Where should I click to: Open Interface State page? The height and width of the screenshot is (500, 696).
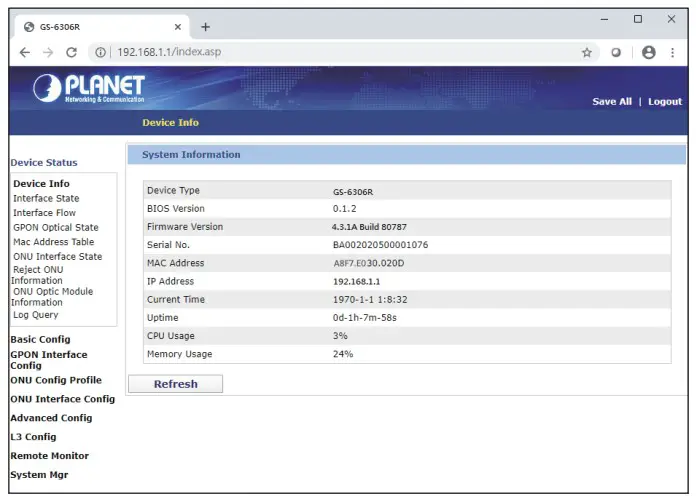tap(46, 198)
